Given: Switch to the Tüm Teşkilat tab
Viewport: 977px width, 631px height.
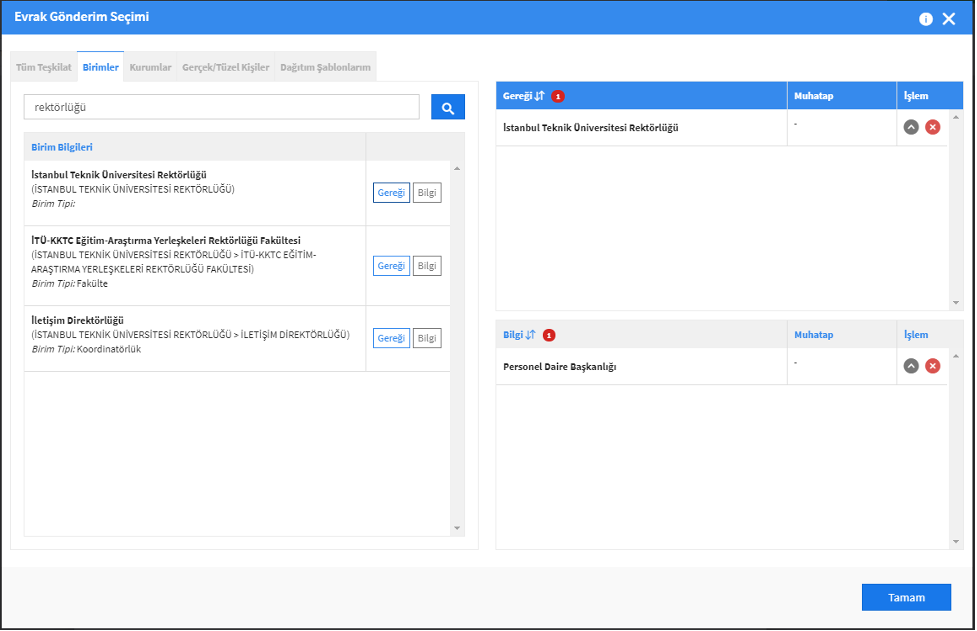Looking at the screenshot, I should coord(44,67).
